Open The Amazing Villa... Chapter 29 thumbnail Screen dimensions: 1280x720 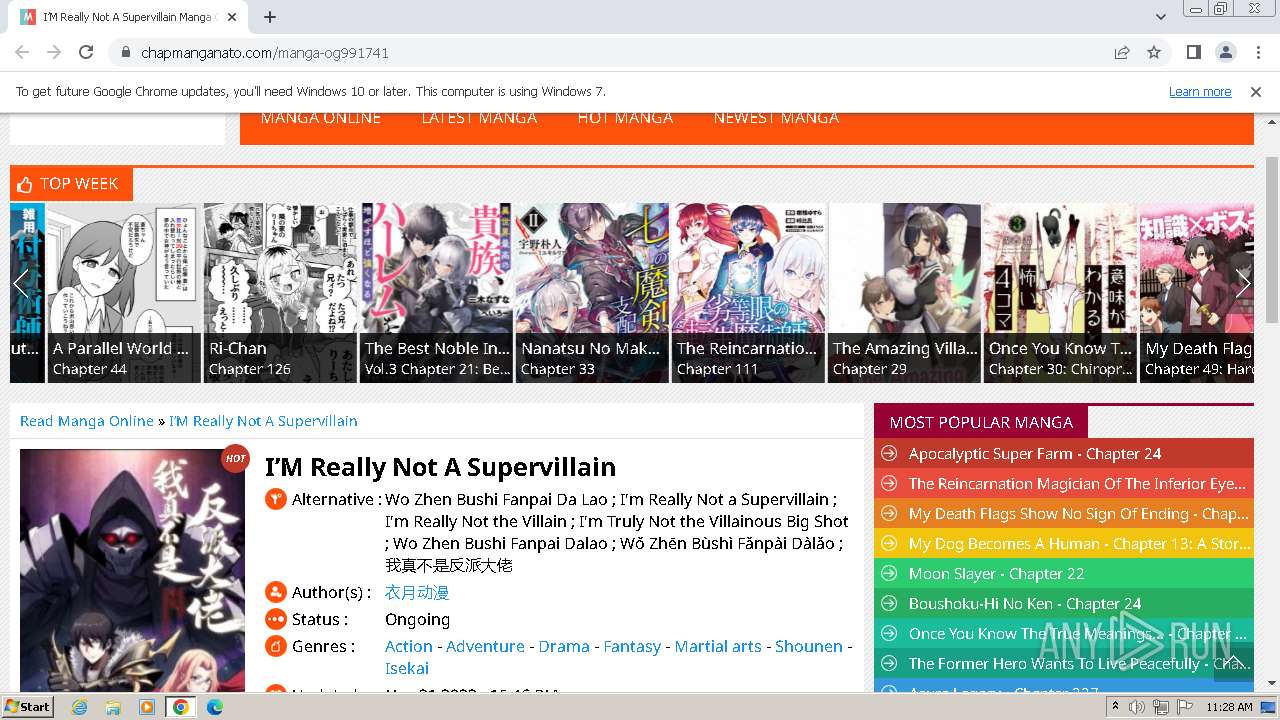904,293
